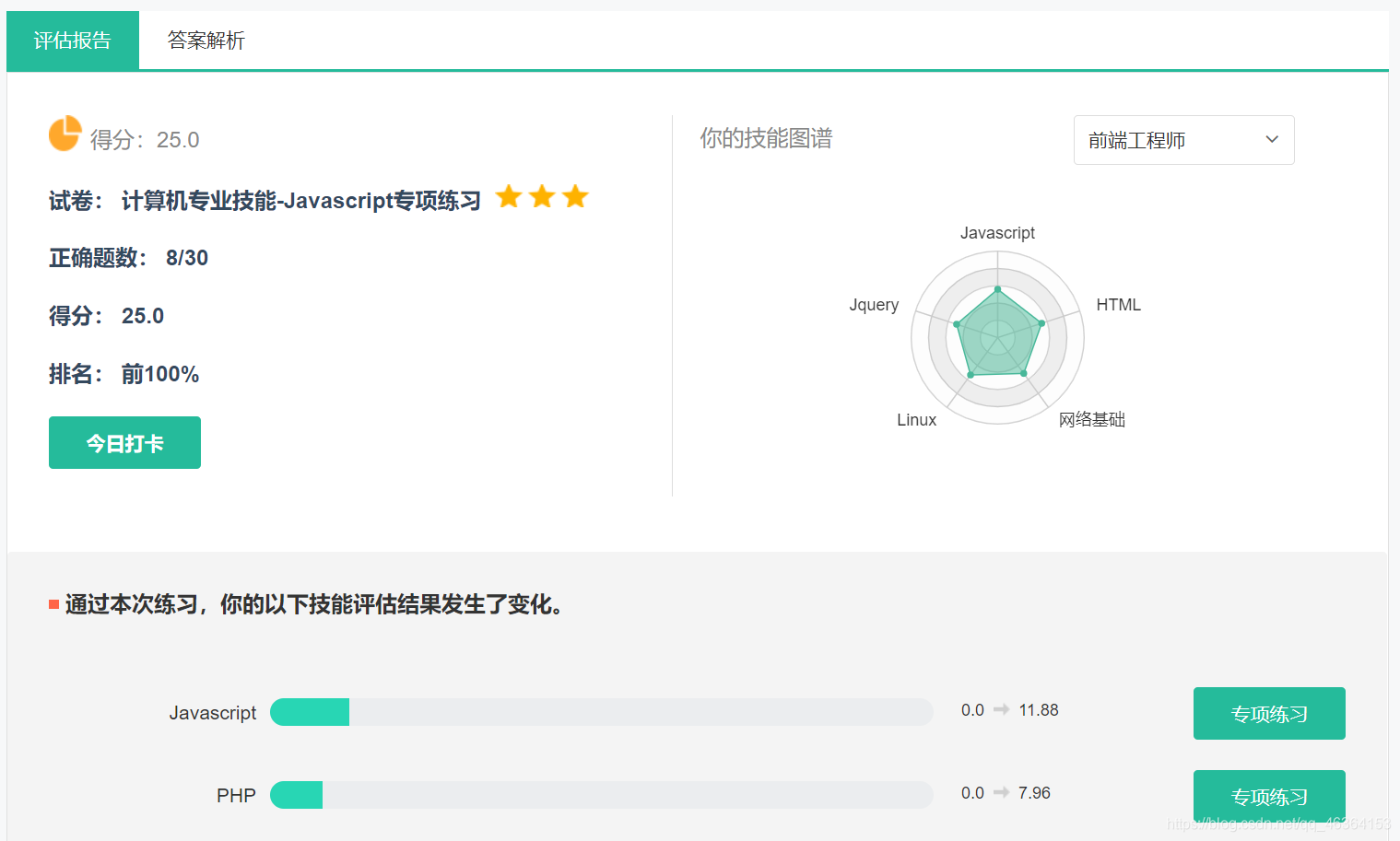This screenshot has height=841, width=1400.
Task: Click the HTML label on radar chart
Action: 1118,305
